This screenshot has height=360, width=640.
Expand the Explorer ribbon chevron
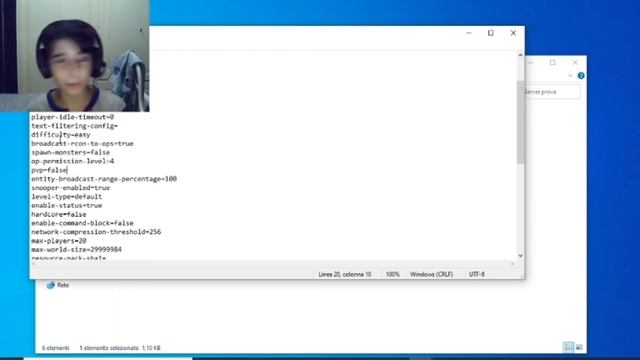[x=570, y=76]
